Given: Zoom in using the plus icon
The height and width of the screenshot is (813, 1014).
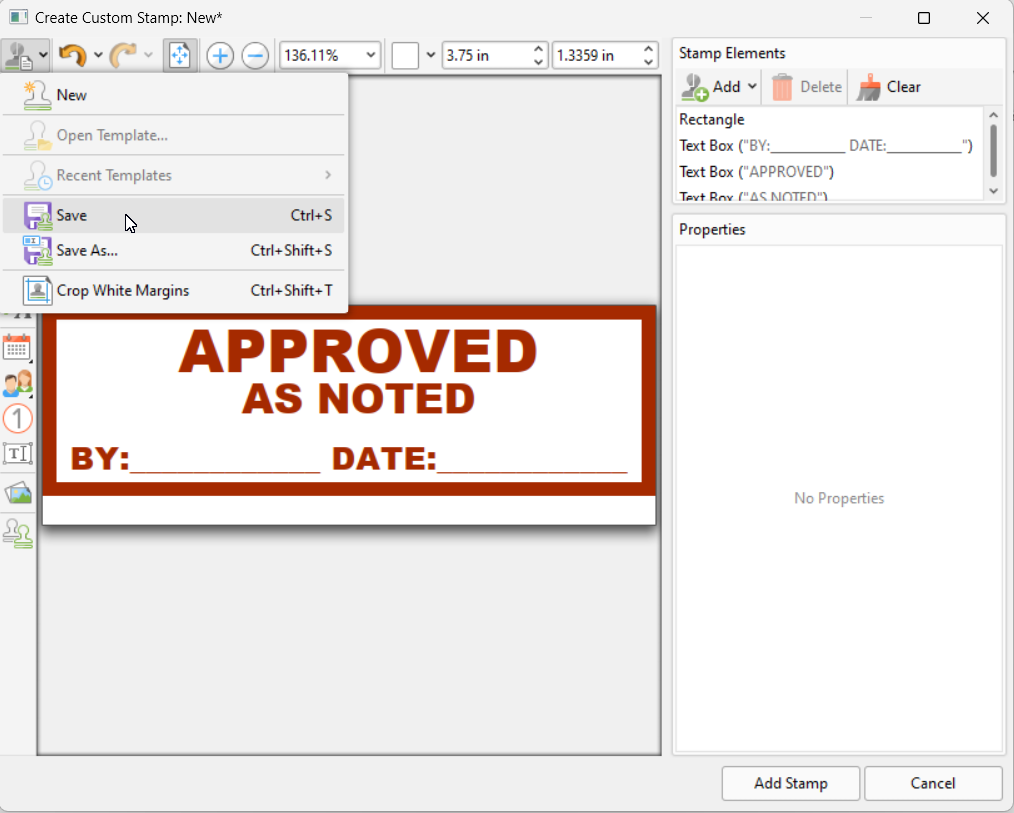Looking at the screenshot, I should click(219, 55).
